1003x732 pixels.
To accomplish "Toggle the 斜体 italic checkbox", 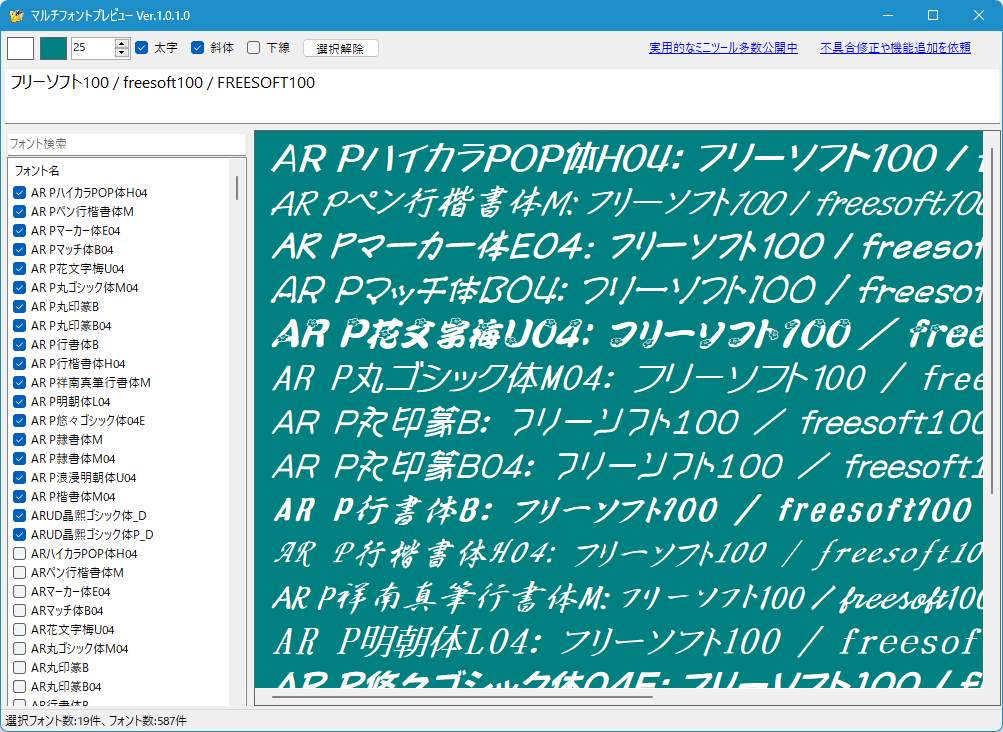I will coord(198,47).
